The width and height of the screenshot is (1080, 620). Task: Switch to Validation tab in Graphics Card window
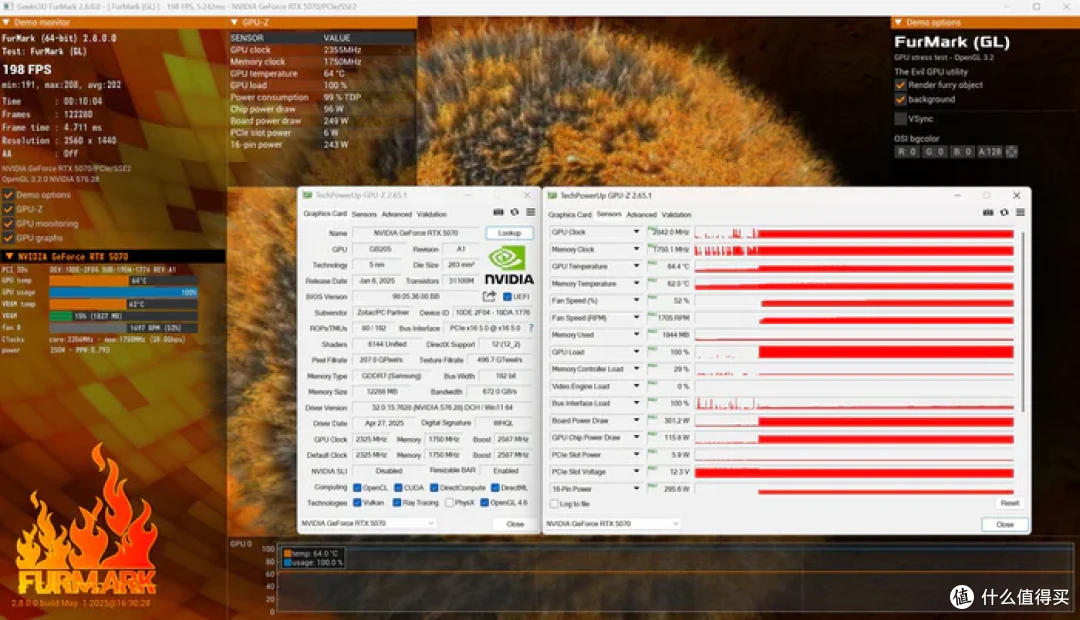click(432, 214)
